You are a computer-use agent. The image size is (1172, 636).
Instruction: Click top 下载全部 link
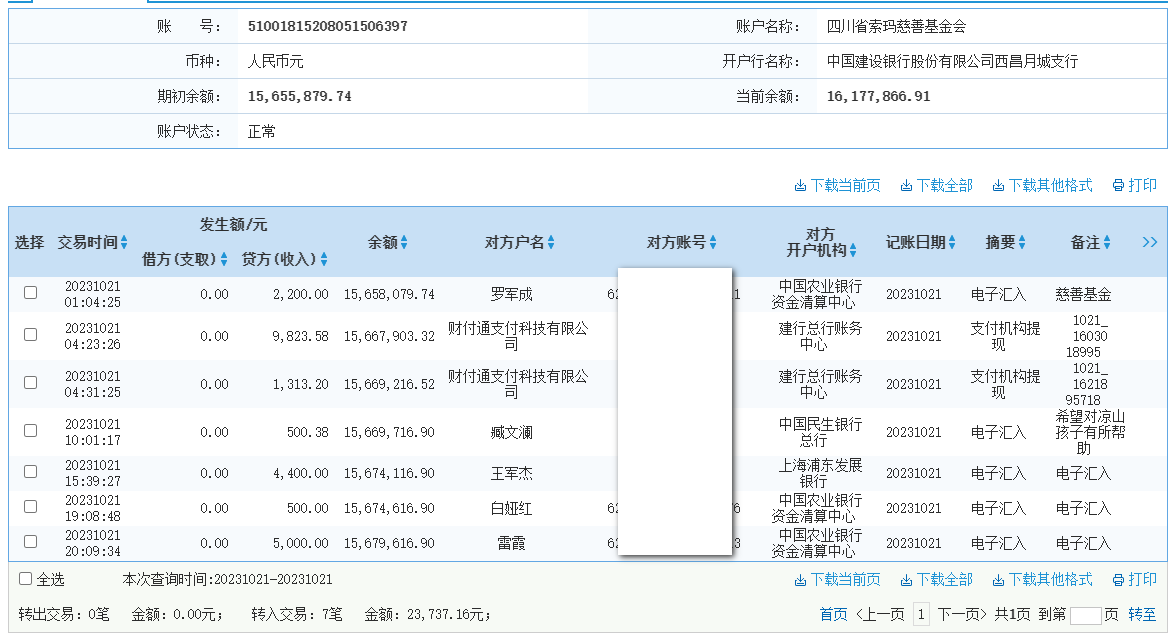click(x=937, y=185)
